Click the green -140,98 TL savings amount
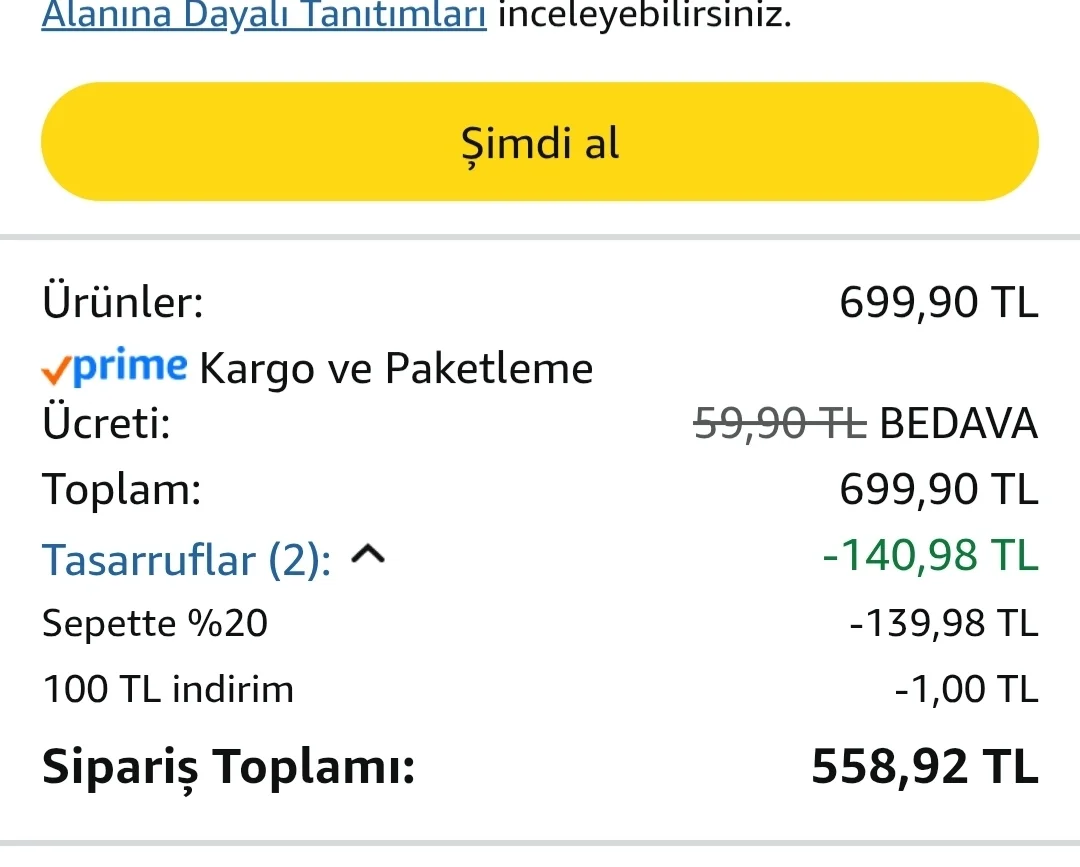Viewport: 1080px width, 867px height. click(x=930, y=556)
